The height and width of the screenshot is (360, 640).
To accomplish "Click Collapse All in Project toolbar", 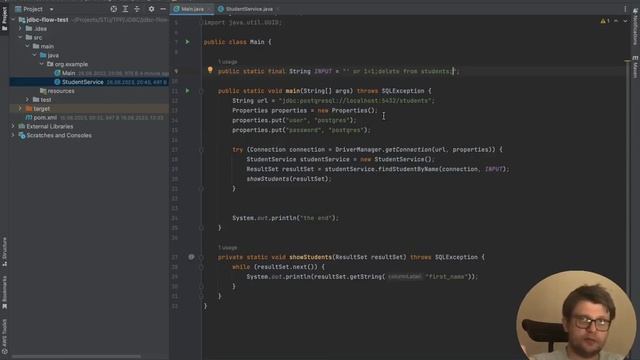I will [137, 9].
